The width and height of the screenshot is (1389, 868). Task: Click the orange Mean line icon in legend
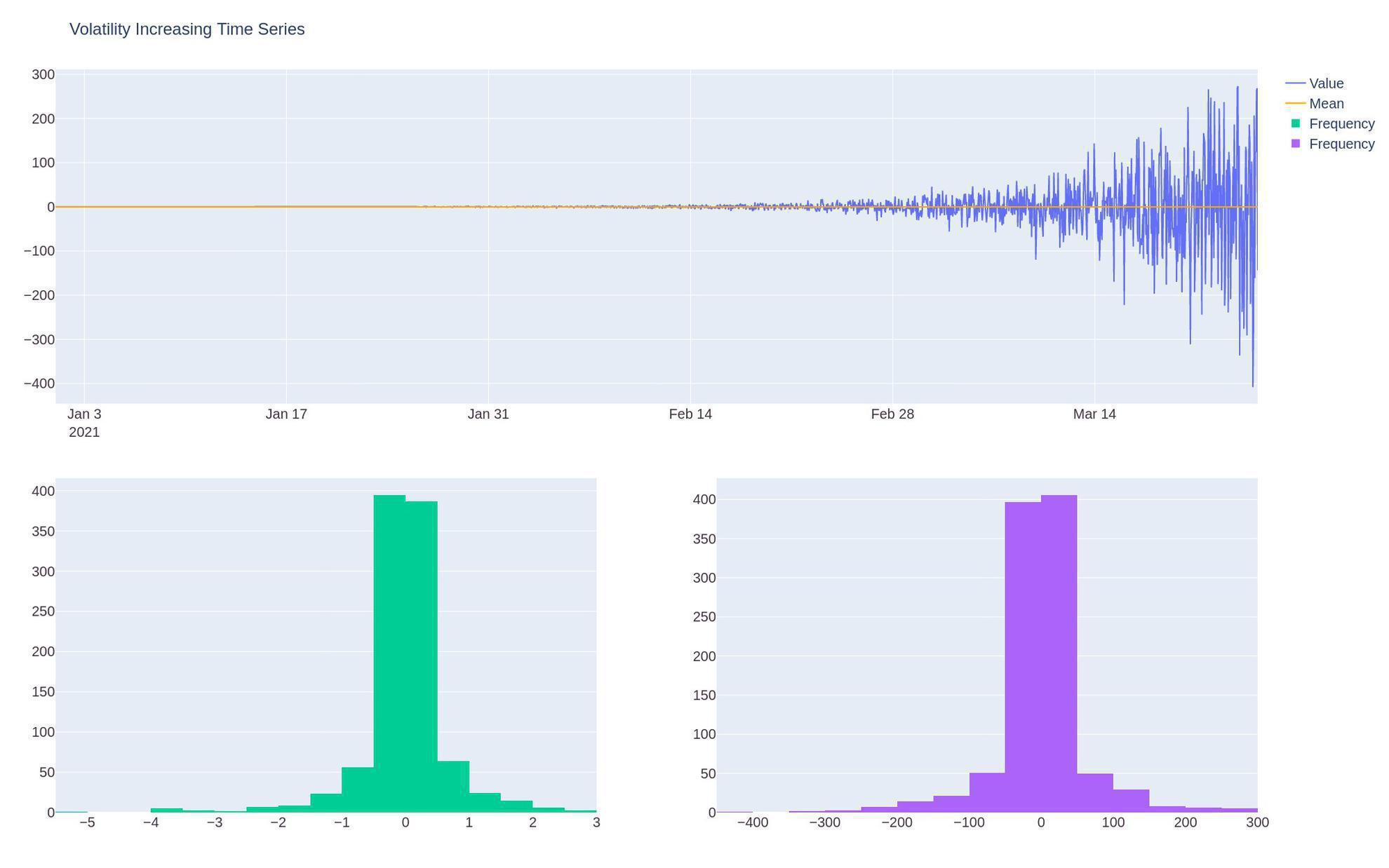1294,103
